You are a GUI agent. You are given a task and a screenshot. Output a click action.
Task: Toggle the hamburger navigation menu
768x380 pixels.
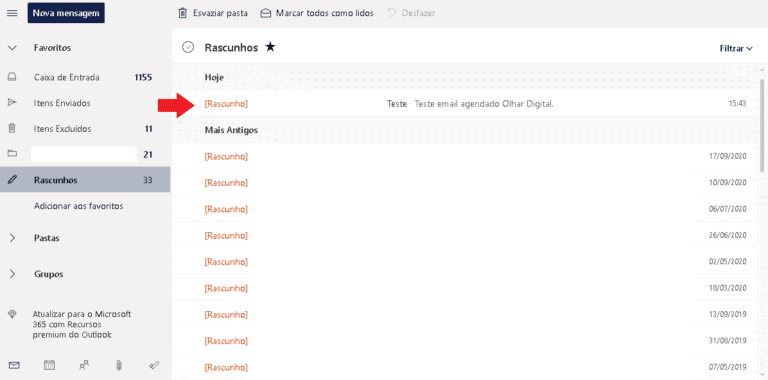12,13
